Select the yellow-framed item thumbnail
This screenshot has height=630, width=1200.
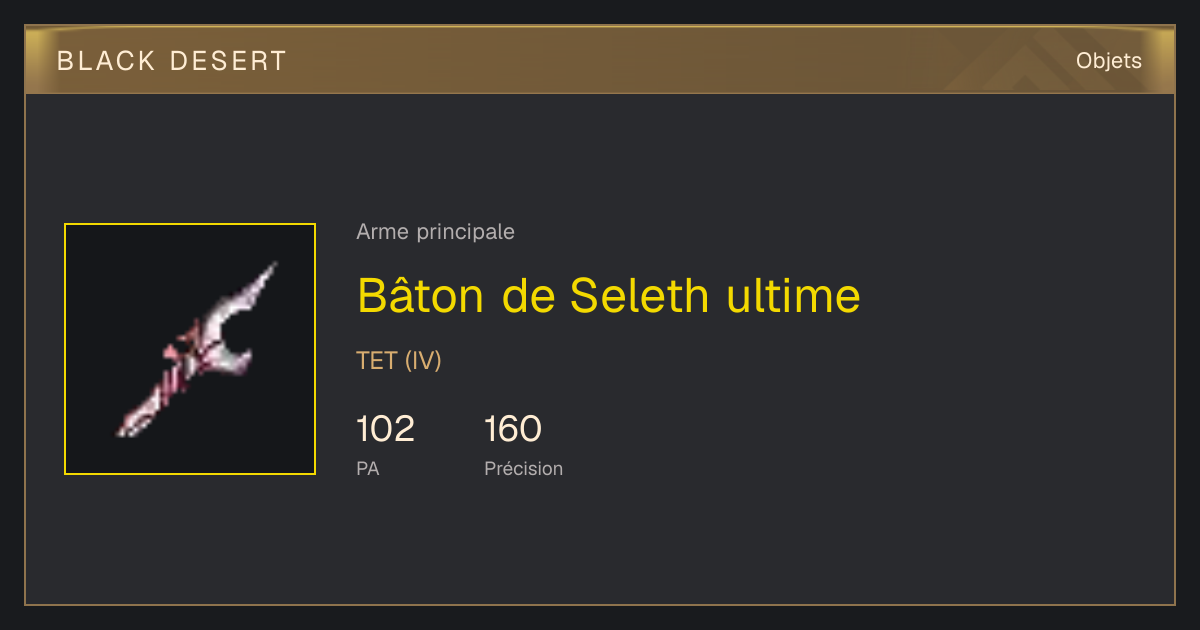coord(190,349)
